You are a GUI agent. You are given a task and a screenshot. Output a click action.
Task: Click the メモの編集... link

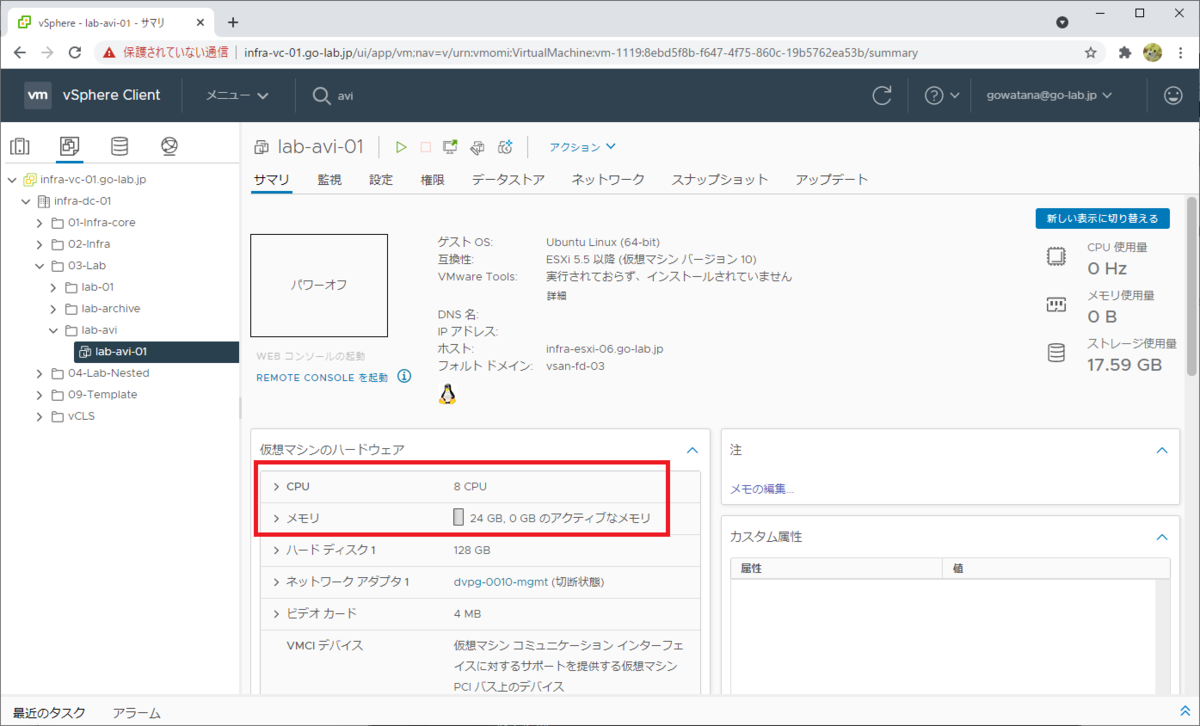tap(762, 489)
